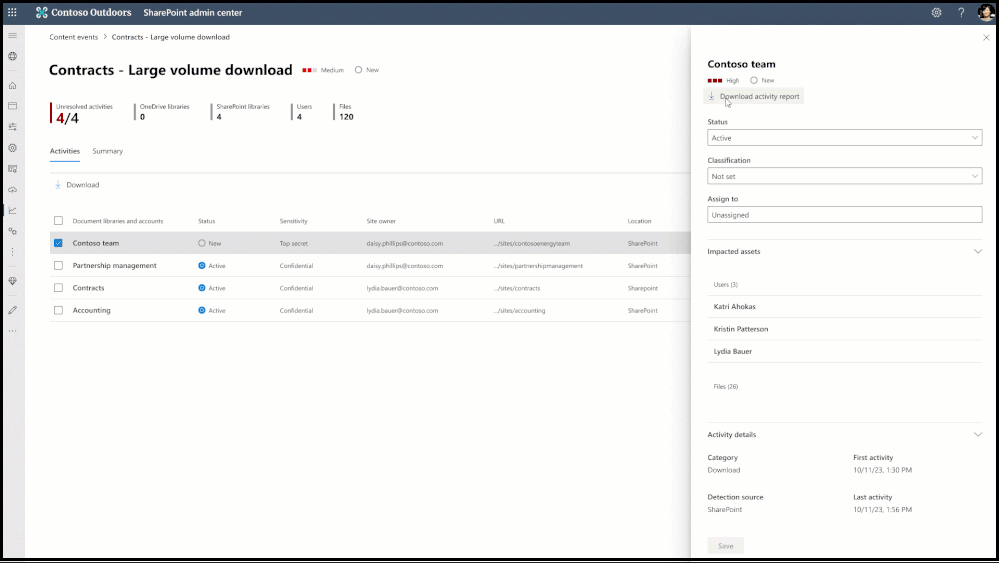Open settings gear in top header
This screenshot has height=563, width=999.
936,13
